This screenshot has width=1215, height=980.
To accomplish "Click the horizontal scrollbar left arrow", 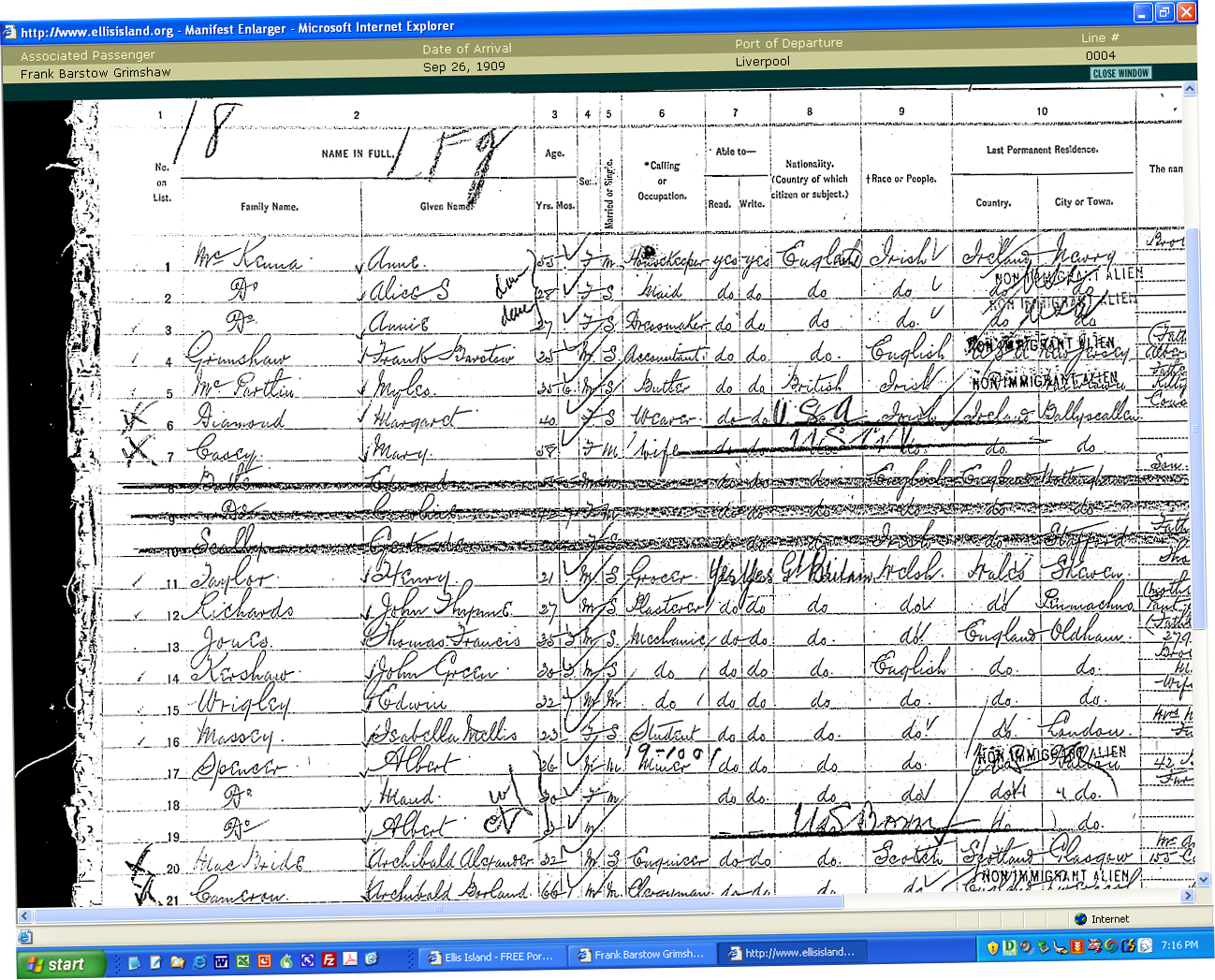I will (x=25, y=916).
